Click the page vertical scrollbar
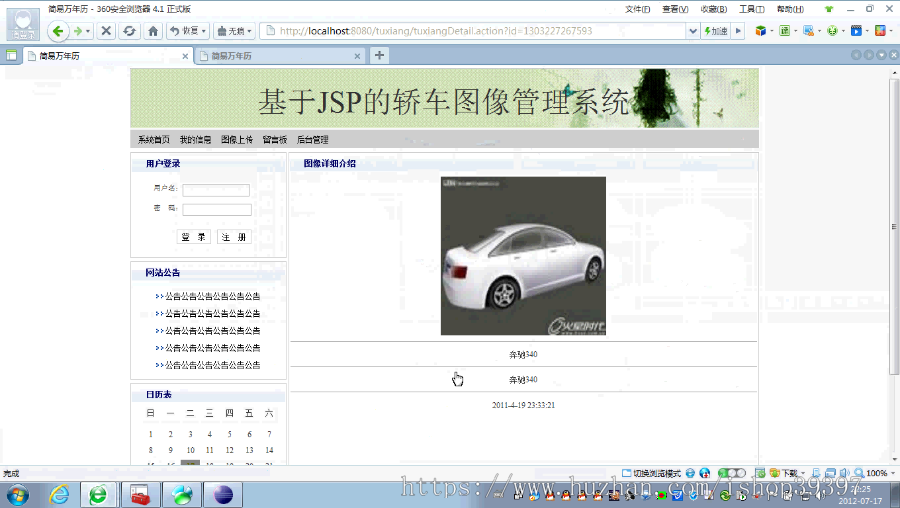 (894, 227)
